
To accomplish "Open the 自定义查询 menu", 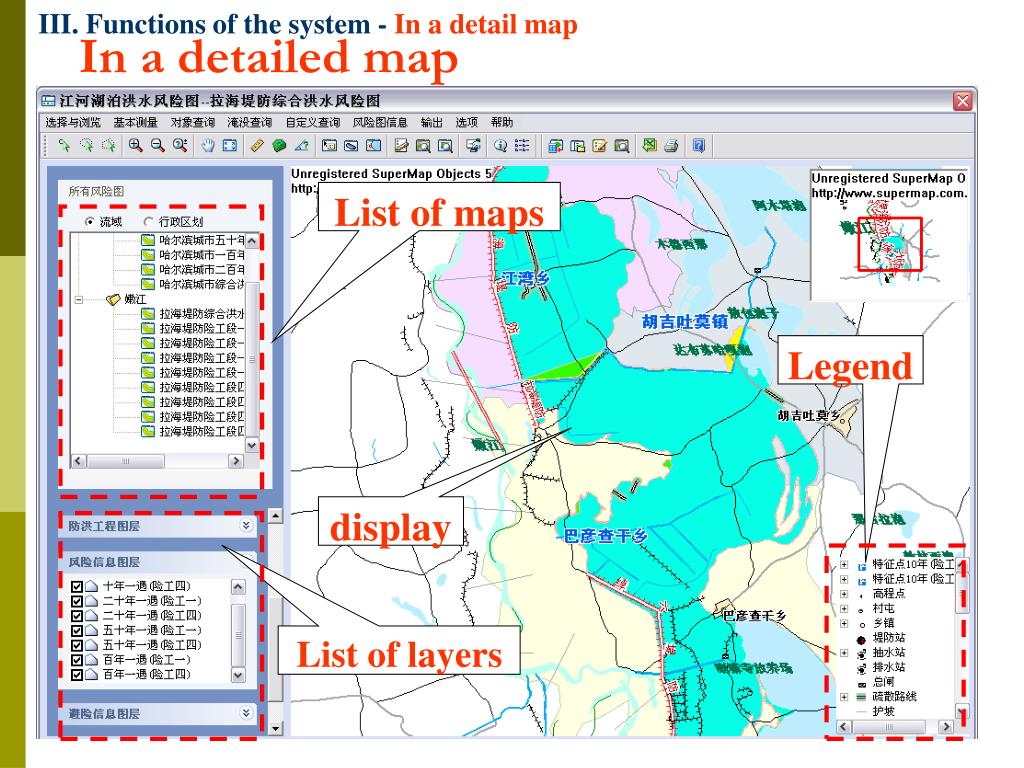I will pyautogui.click(x=313, y=122).
